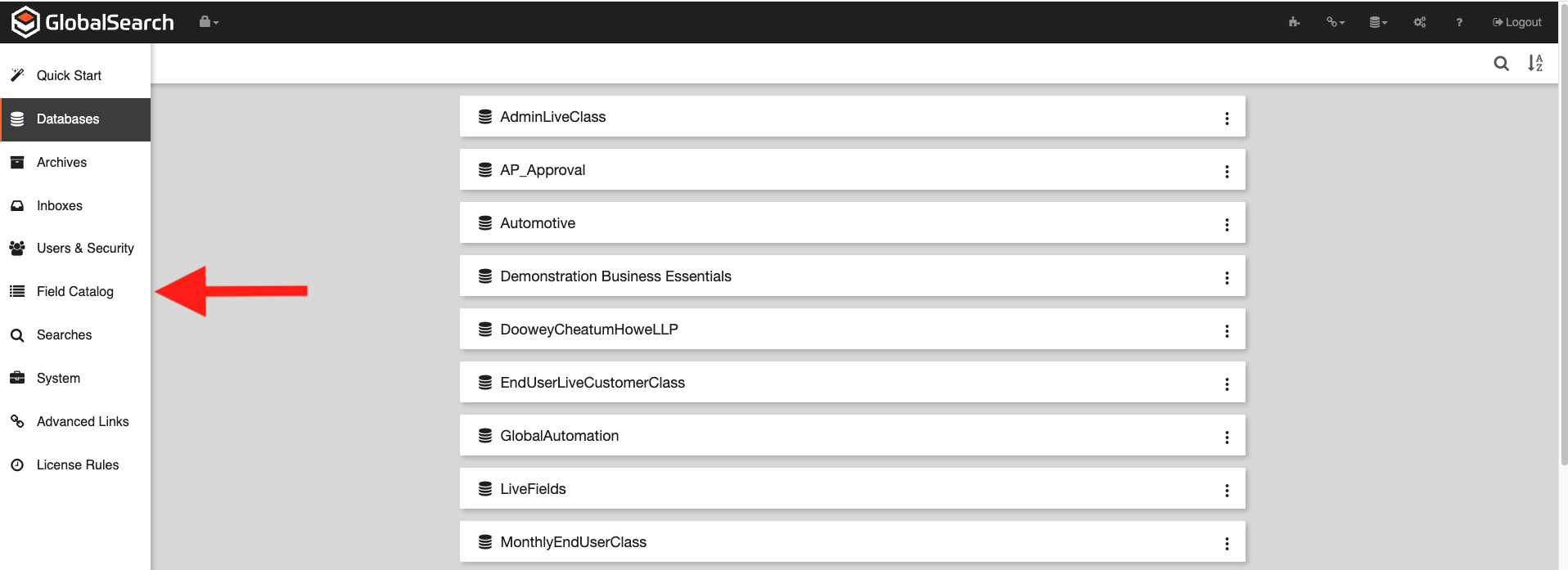Click the vertical page scrollbar
This screenshot has width=1568, height=570.
[1563, 245]
